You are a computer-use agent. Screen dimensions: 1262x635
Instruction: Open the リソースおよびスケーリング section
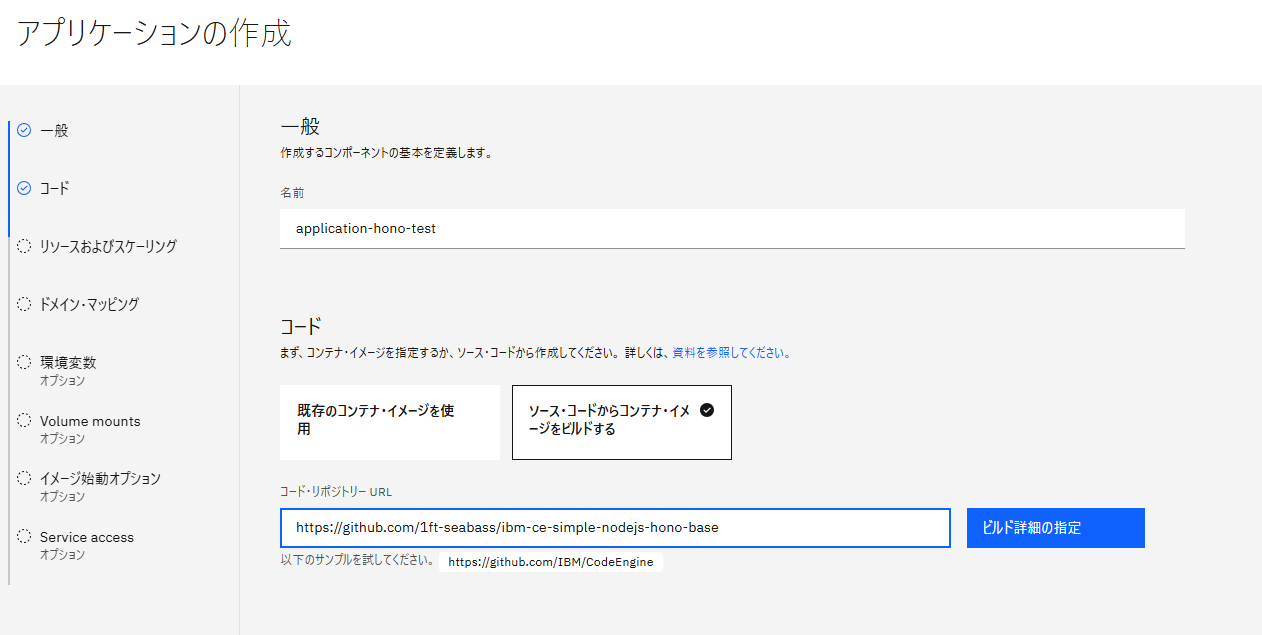tap(108, 246)
